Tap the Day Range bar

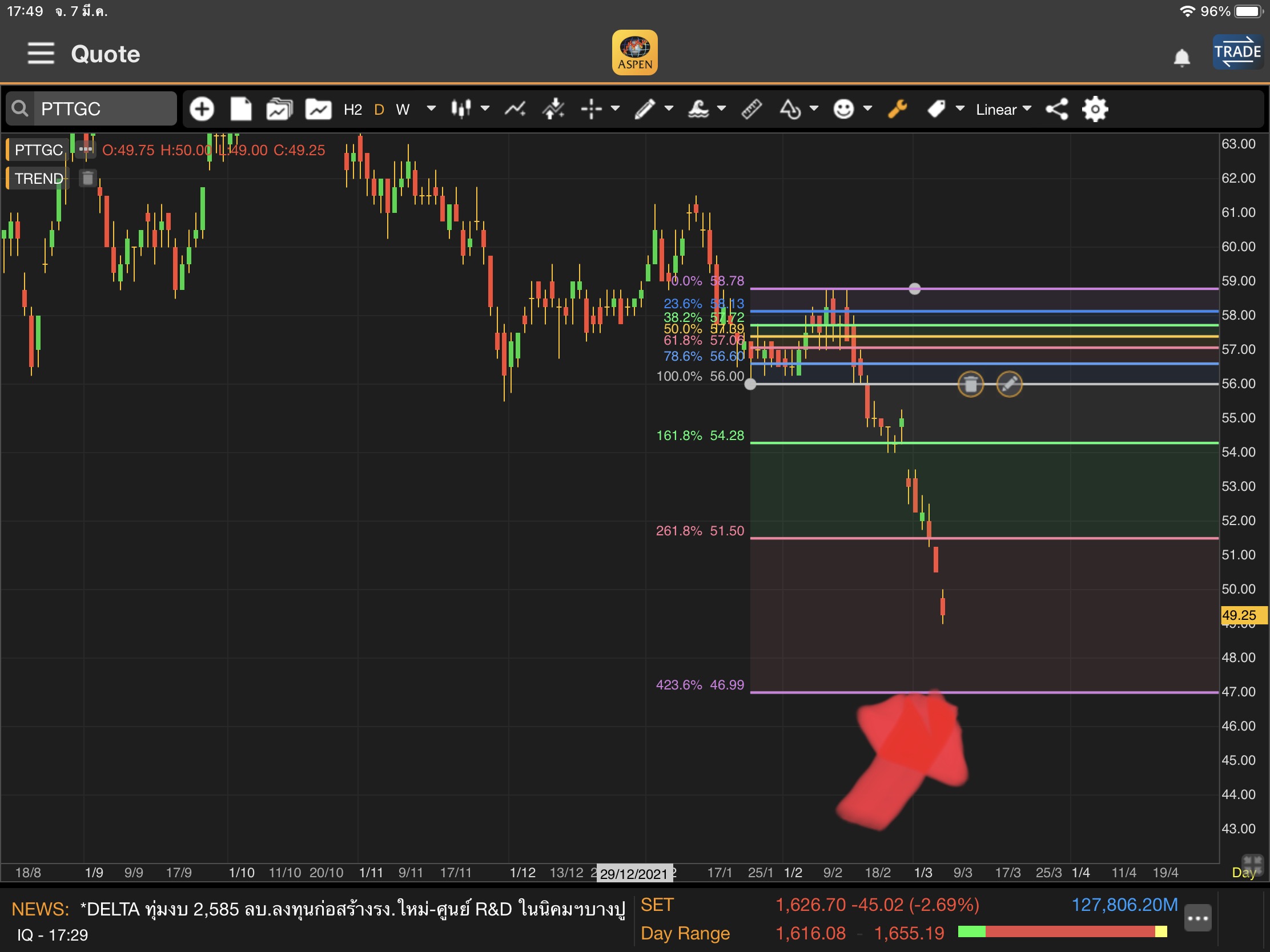click(1062, 931)
